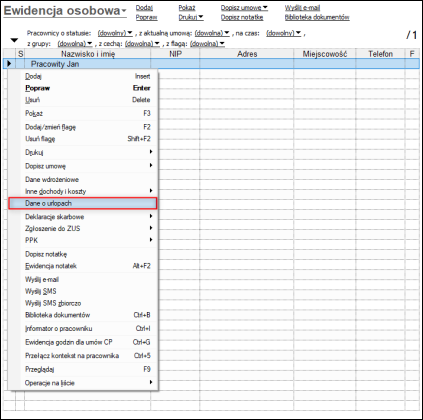Viewport: 423px width, 420px height.
Task: Expand the z aktualną umową filter dropdown
Action: click(x=212, y=33)
